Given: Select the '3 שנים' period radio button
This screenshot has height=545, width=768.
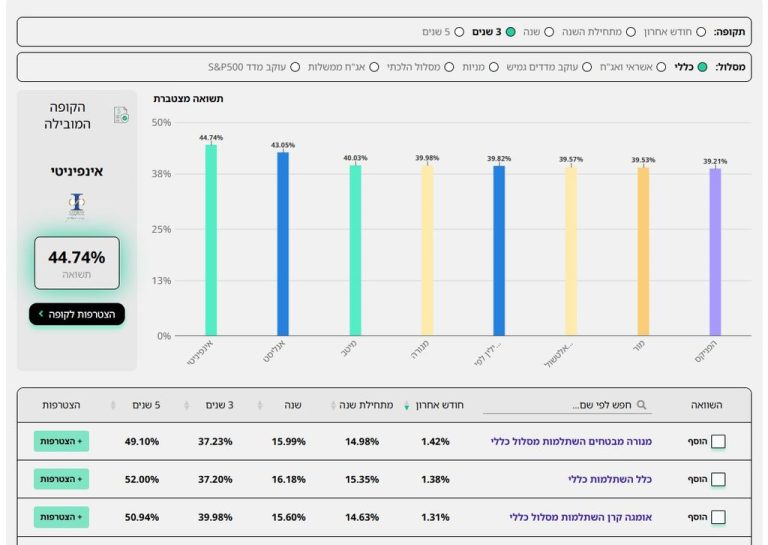Looking at the screenshot, I should click(510, 32).
